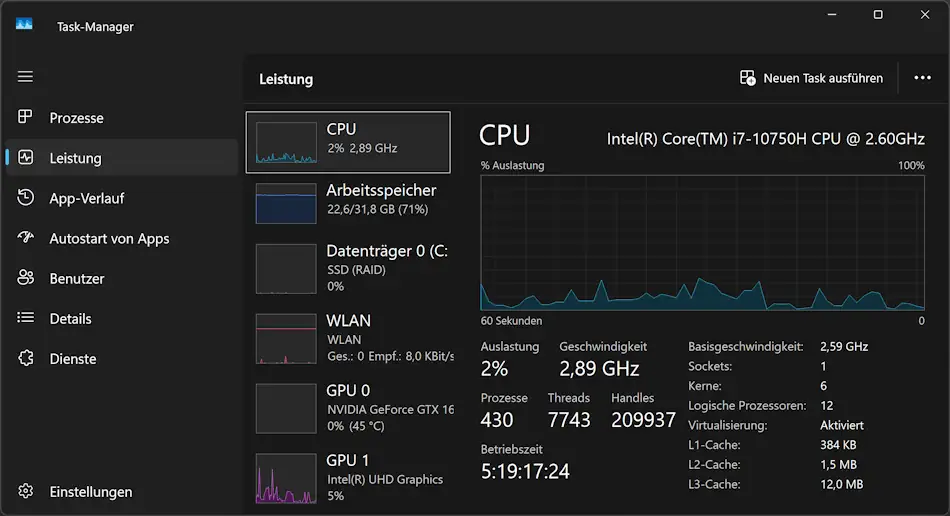
Task: Minimize the Task-Manager window
Action: (832, 15)
